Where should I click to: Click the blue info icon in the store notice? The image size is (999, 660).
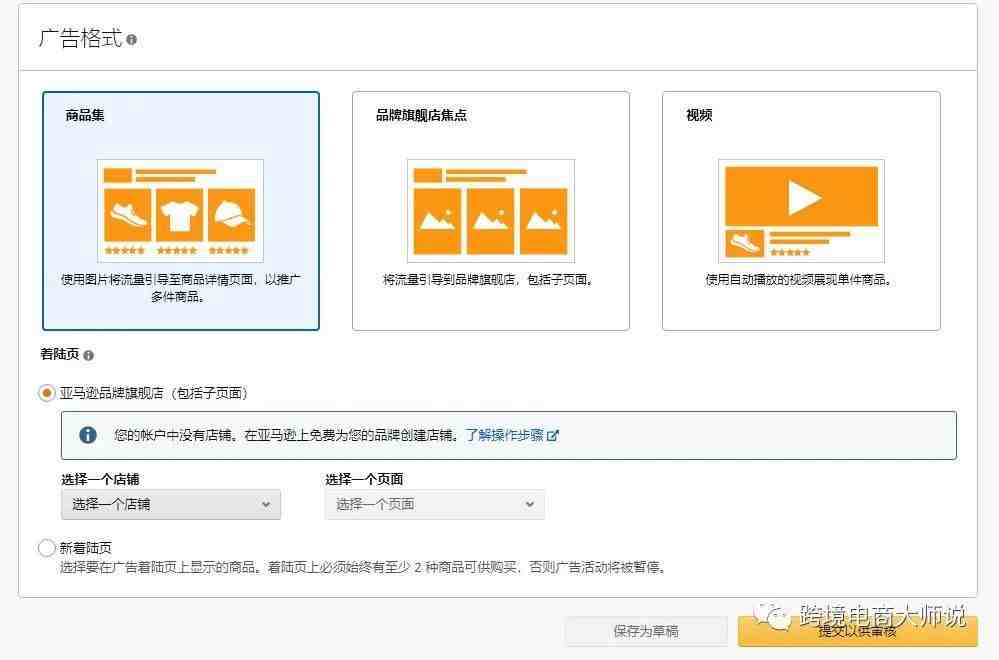tap(88, 435)
